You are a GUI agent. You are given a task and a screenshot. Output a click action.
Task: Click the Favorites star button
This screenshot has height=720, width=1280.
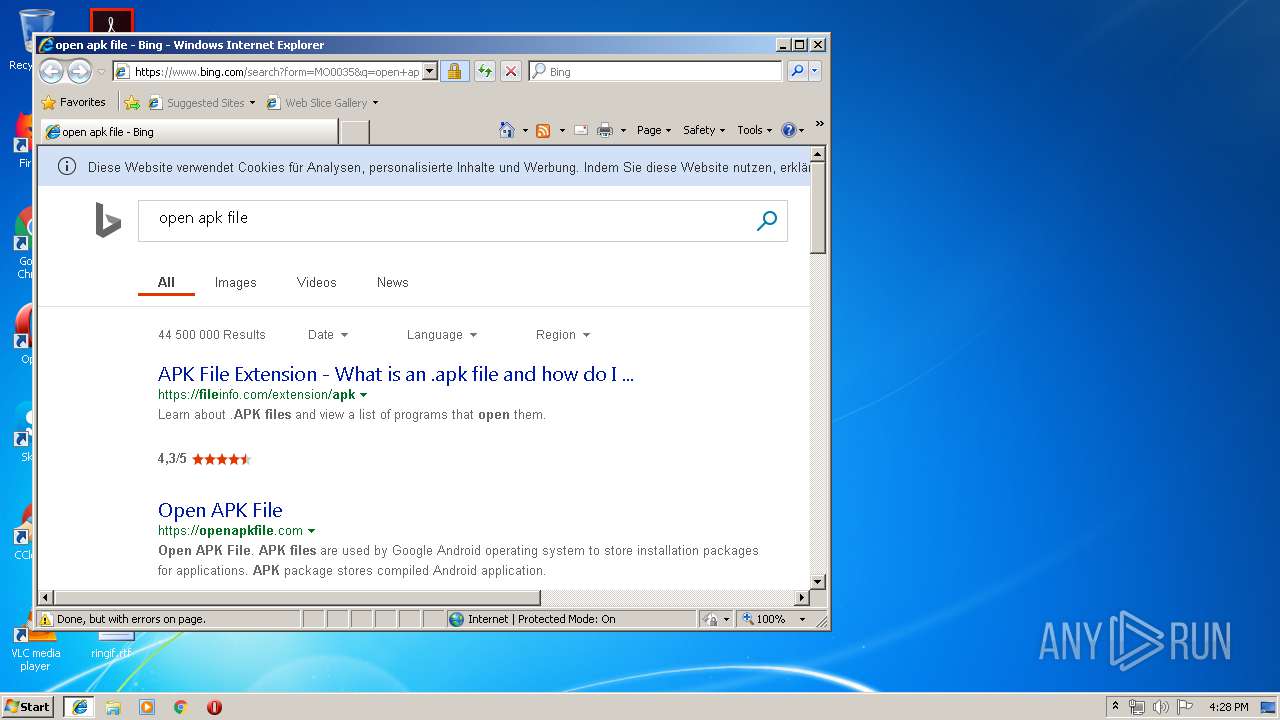pos(73,102)
